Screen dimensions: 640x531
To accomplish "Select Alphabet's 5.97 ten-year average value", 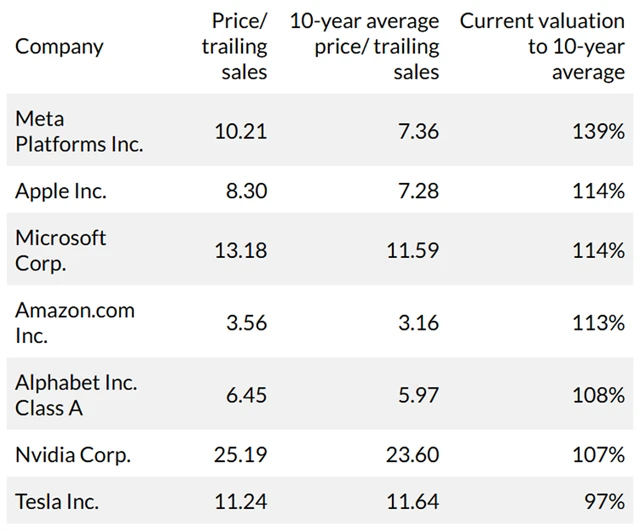I will click(x=418, y=395).
